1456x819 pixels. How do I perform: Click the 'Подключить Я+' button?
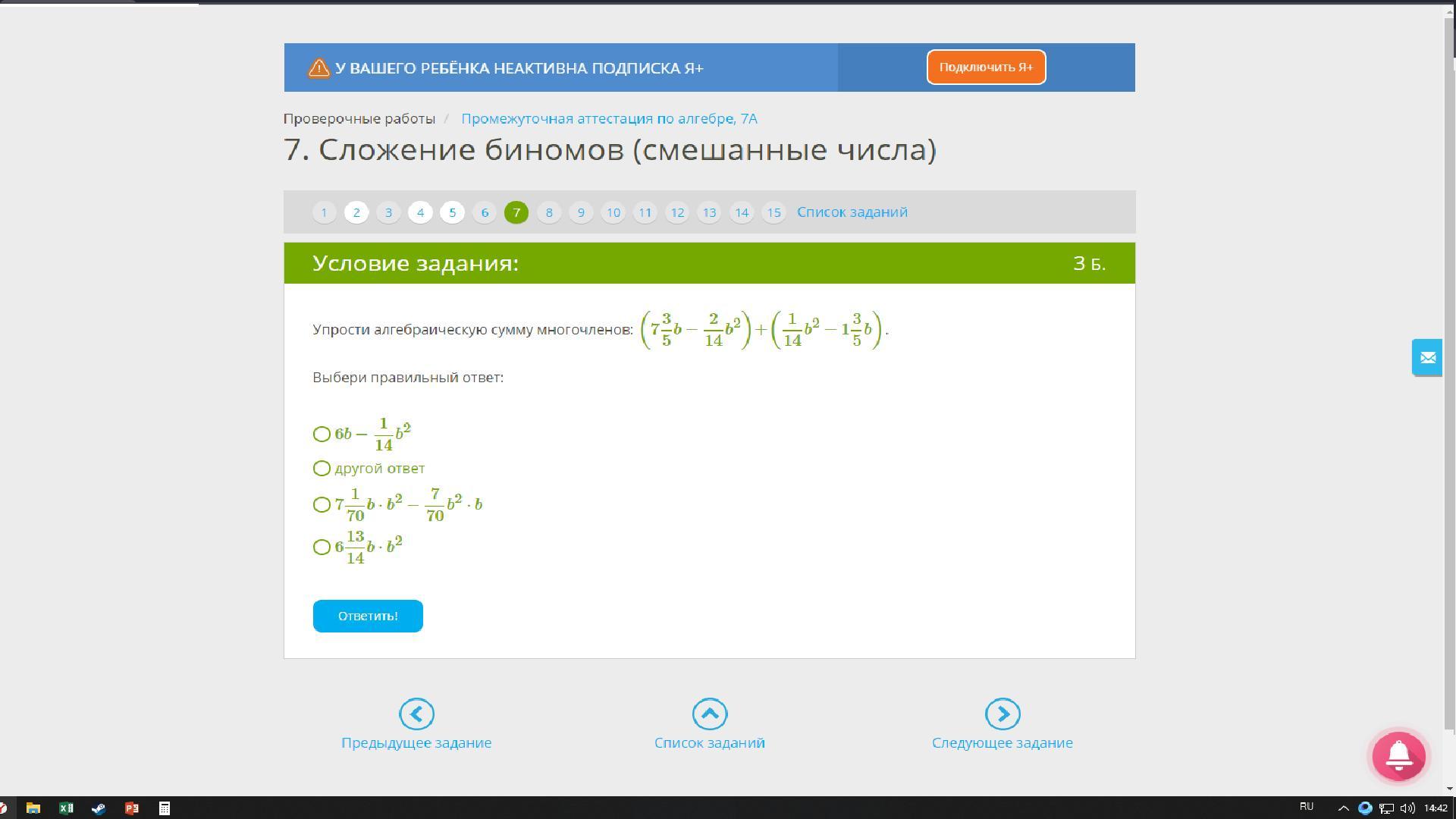point(986,67)
